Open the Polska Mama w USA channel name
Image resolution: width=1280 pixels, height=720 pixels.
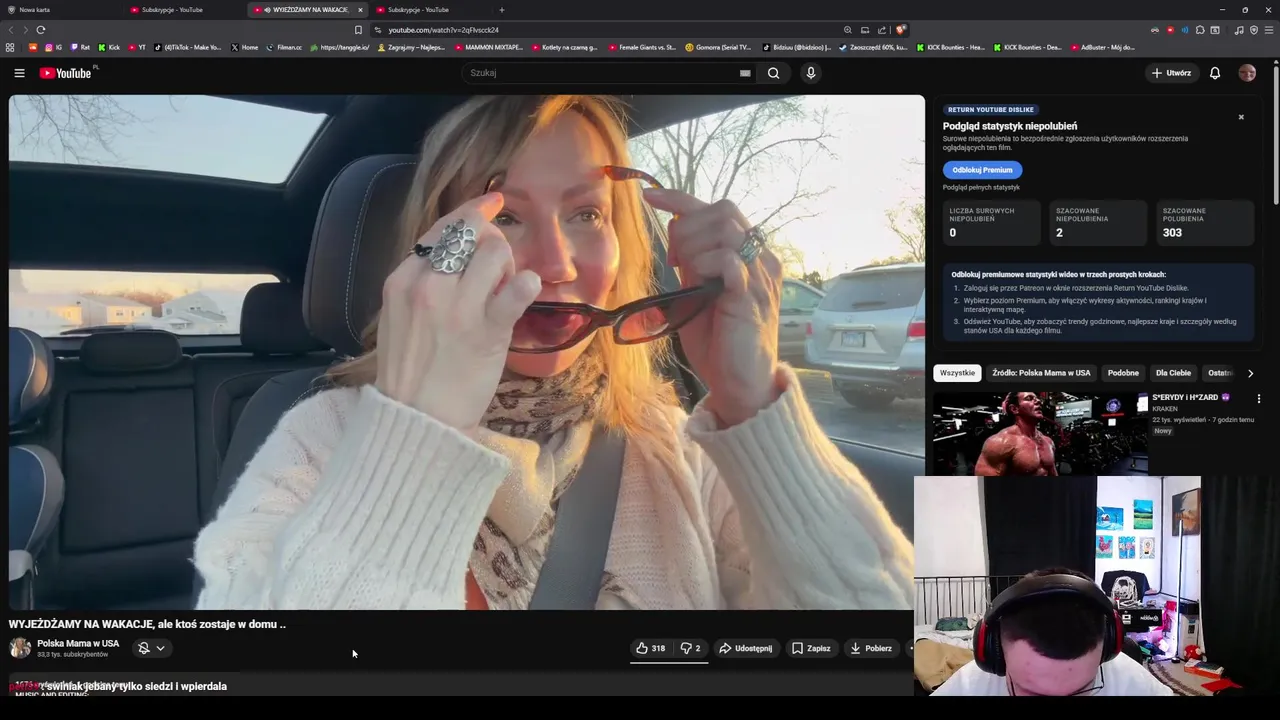point(78,643)
